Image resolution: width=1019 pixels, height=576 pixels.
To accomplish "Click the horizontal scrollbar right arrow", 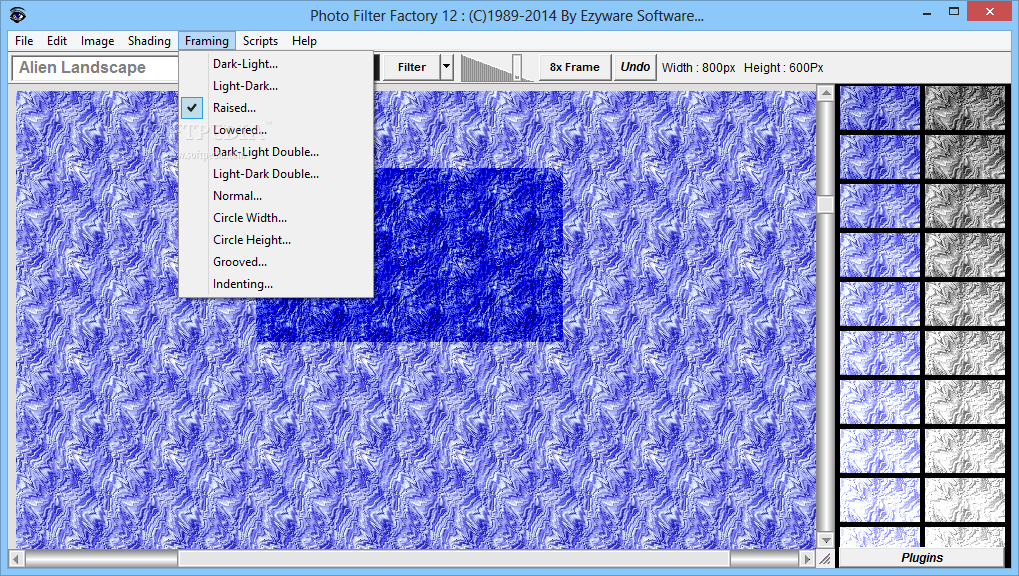I will (x=808, y=558).
